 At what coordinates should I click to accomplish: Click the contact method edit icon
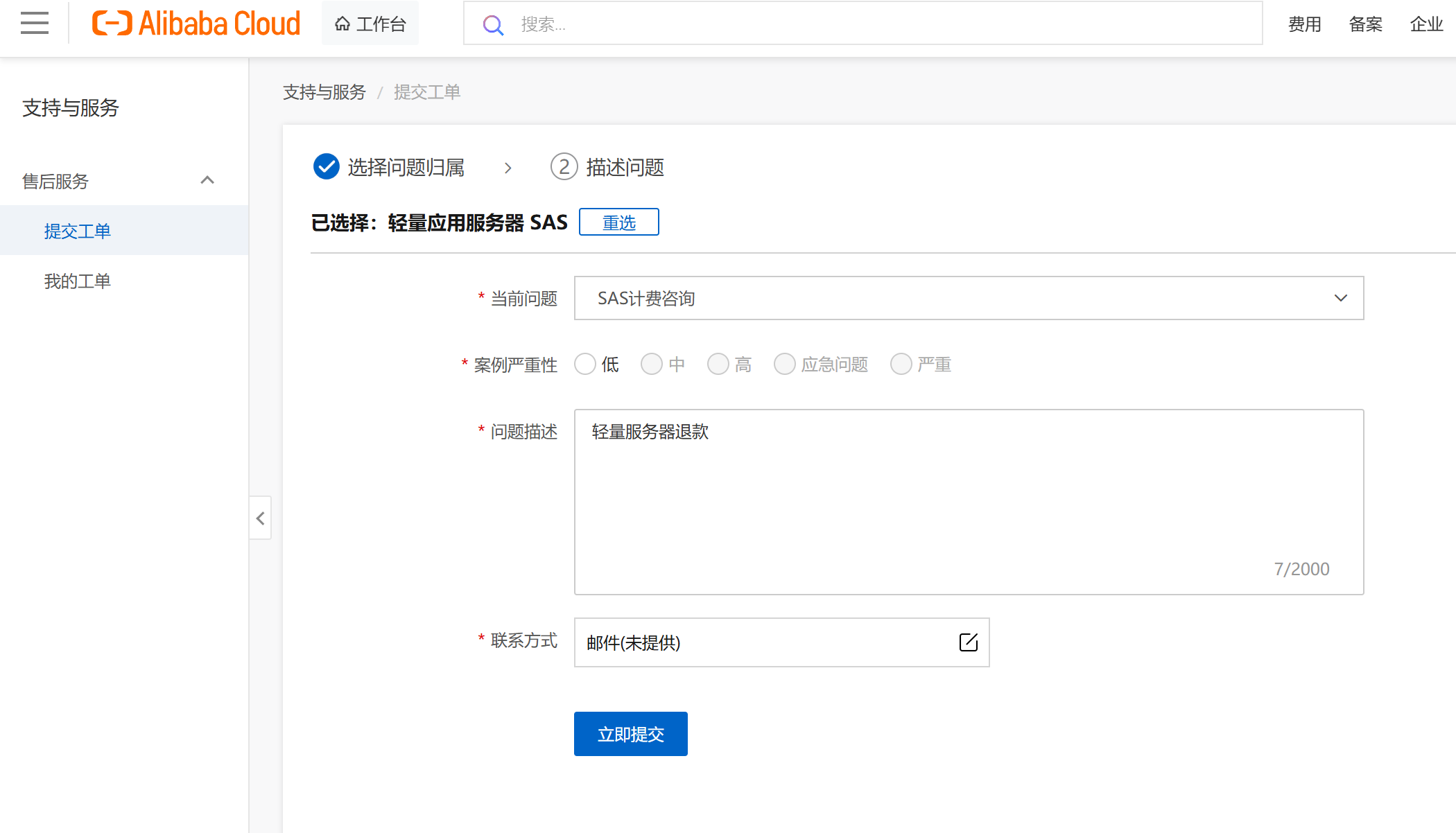968,642
